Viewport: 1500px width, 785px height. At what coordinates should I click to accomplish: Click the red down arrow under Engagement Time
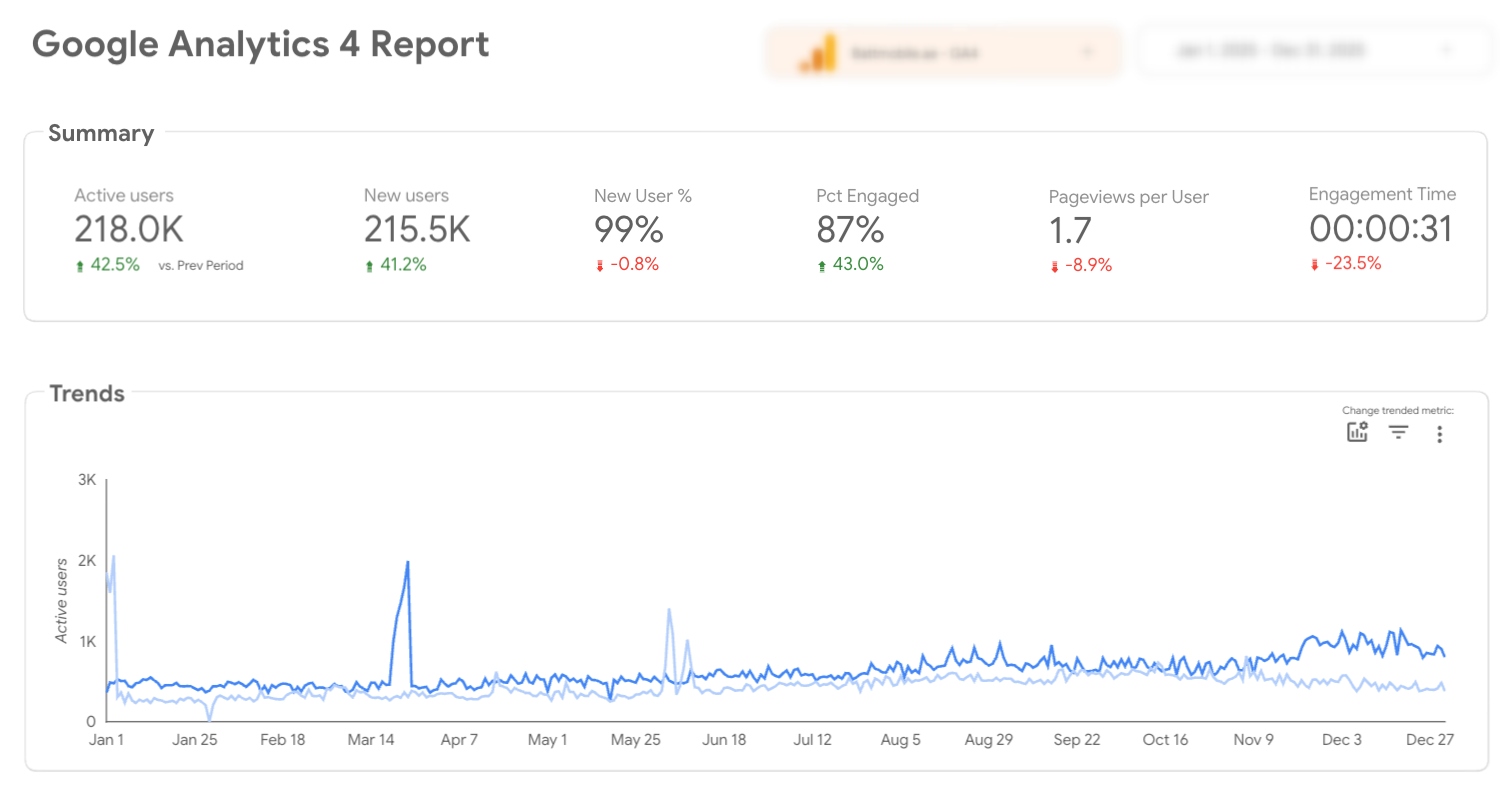[x=1315, y=264]
